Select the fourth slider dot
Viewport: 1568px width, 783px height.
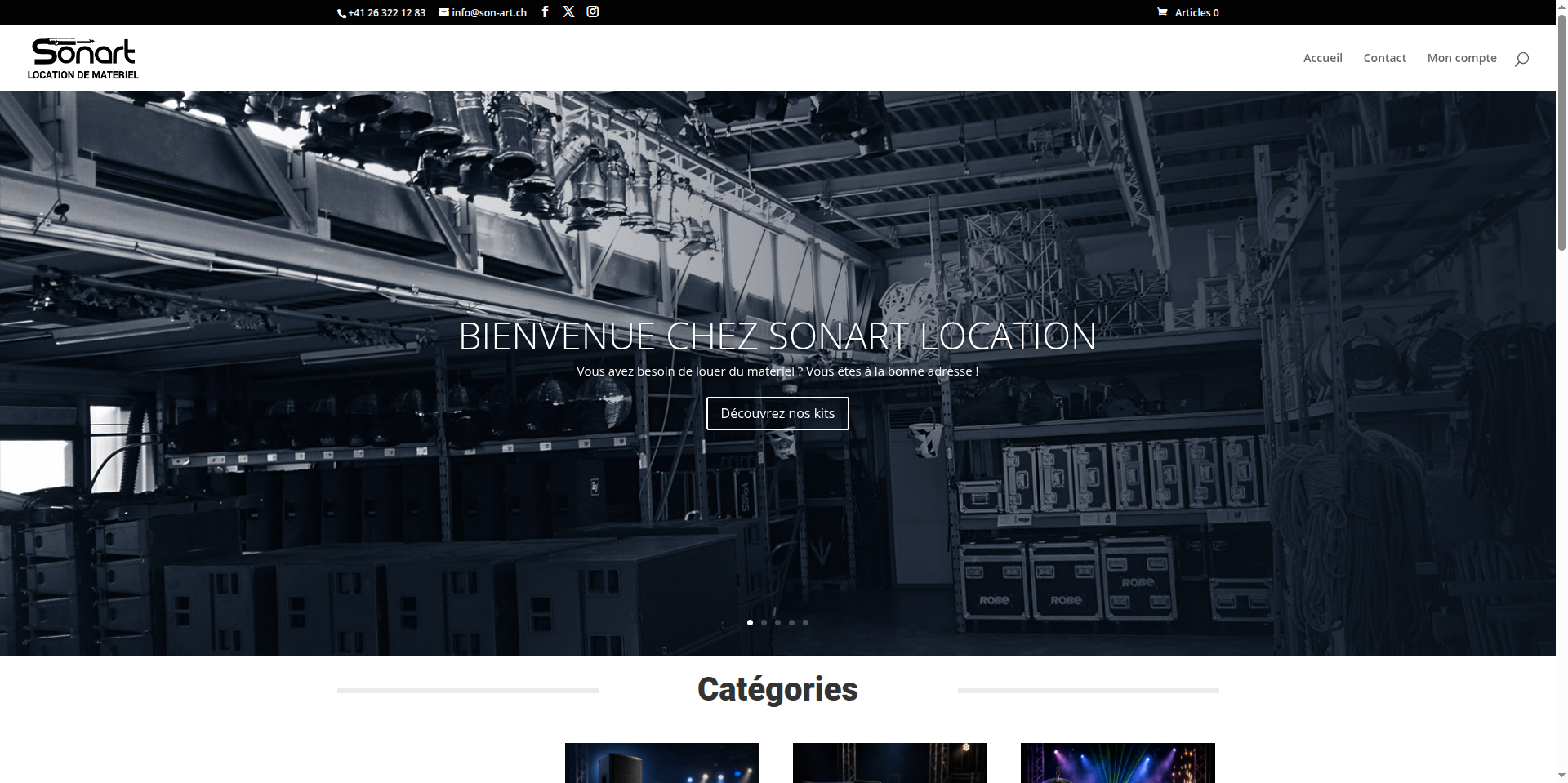[x=791, y=622]
